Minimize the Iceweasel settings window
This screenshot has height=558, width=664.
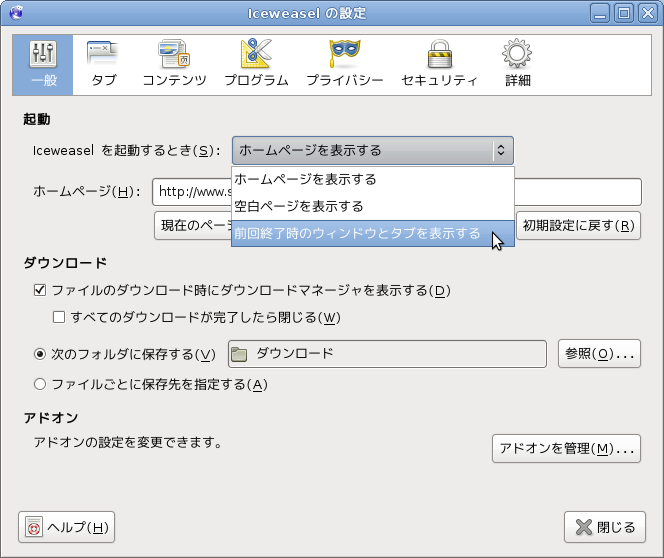600,13
